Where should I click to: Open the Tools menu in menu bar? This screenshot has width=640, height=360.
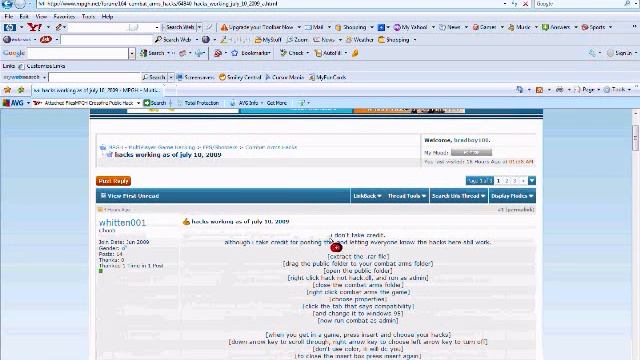pyautogui.click(x=88, y=17)
